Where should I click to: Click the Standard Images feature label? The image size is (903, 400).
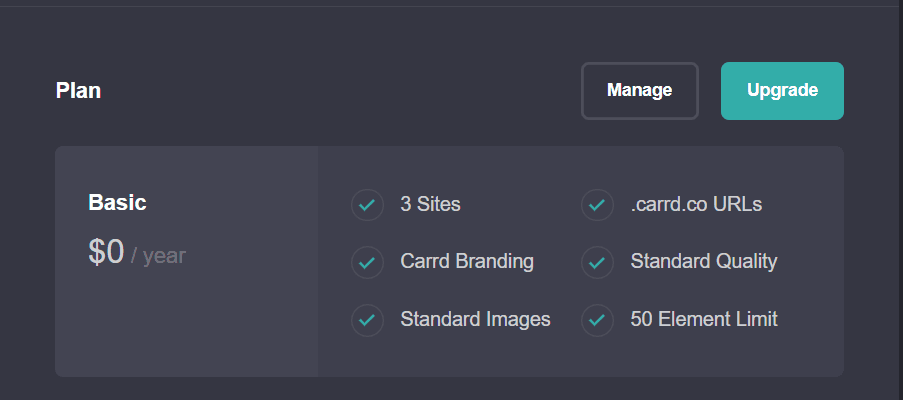click(x=475, y=320)
